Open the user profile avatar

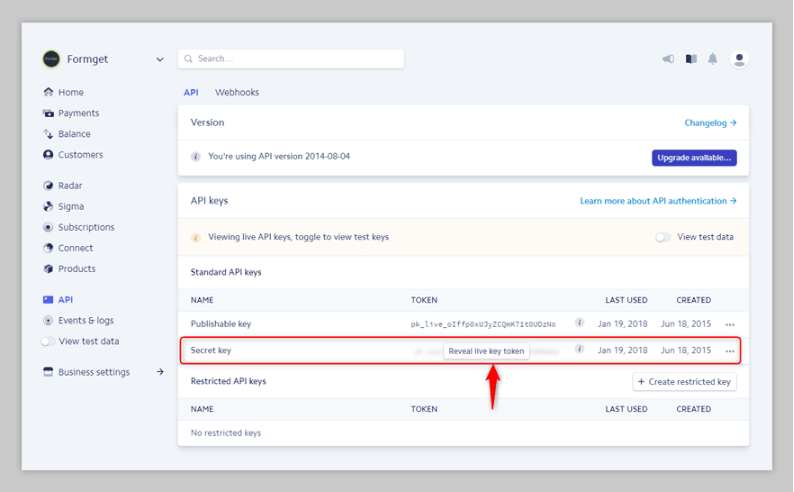[739, 59]
